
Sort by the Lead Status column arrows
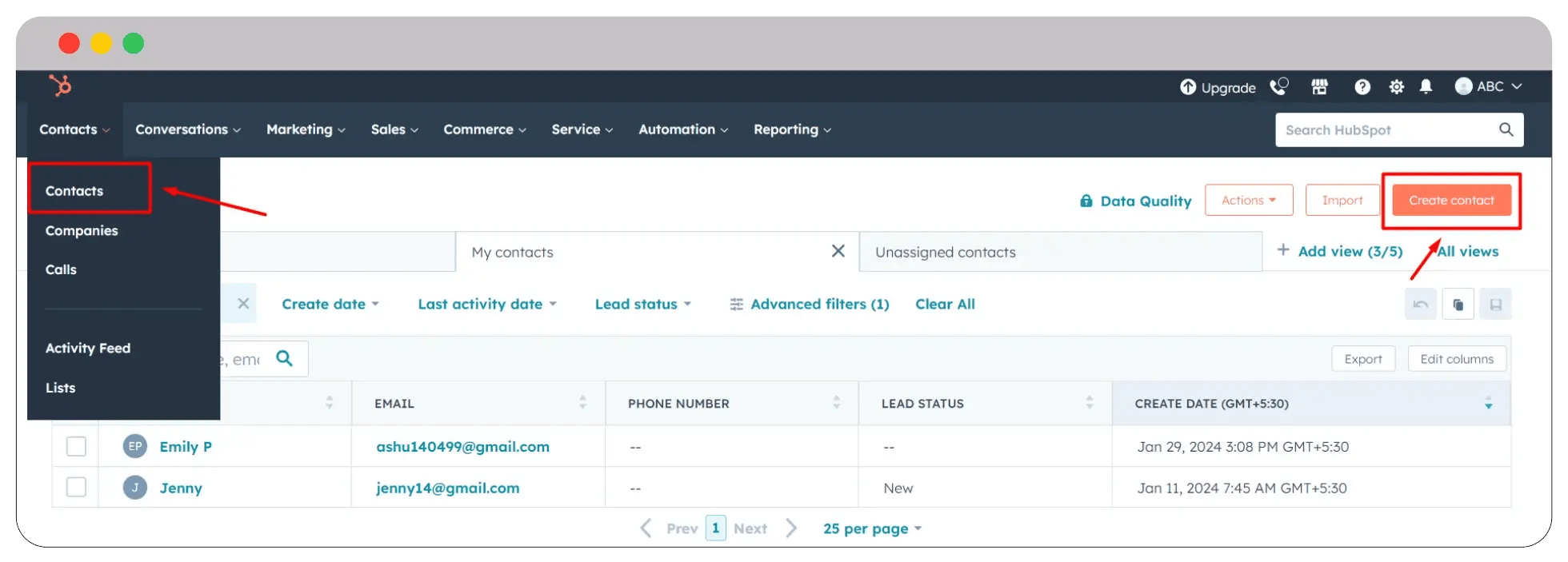point(1089,402)
